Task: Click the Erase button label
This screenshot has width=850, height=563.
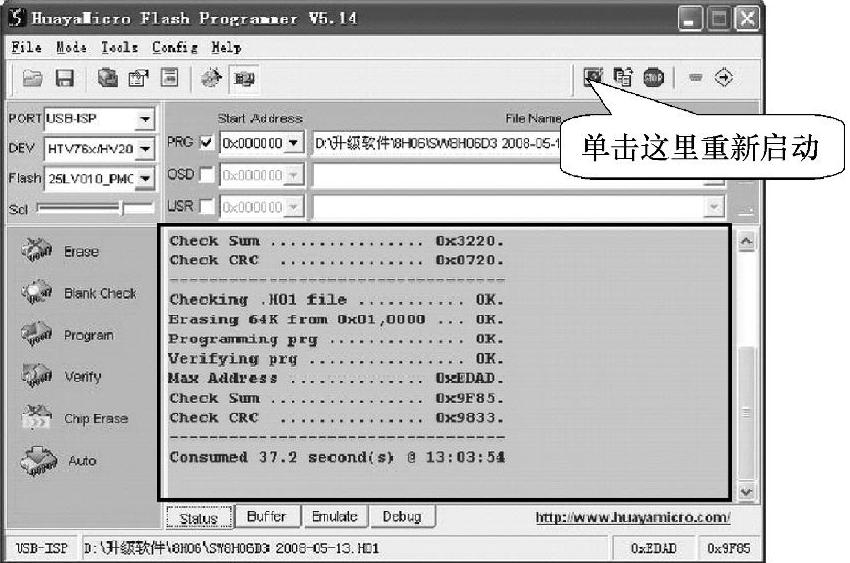Action: tap(81, 251)
